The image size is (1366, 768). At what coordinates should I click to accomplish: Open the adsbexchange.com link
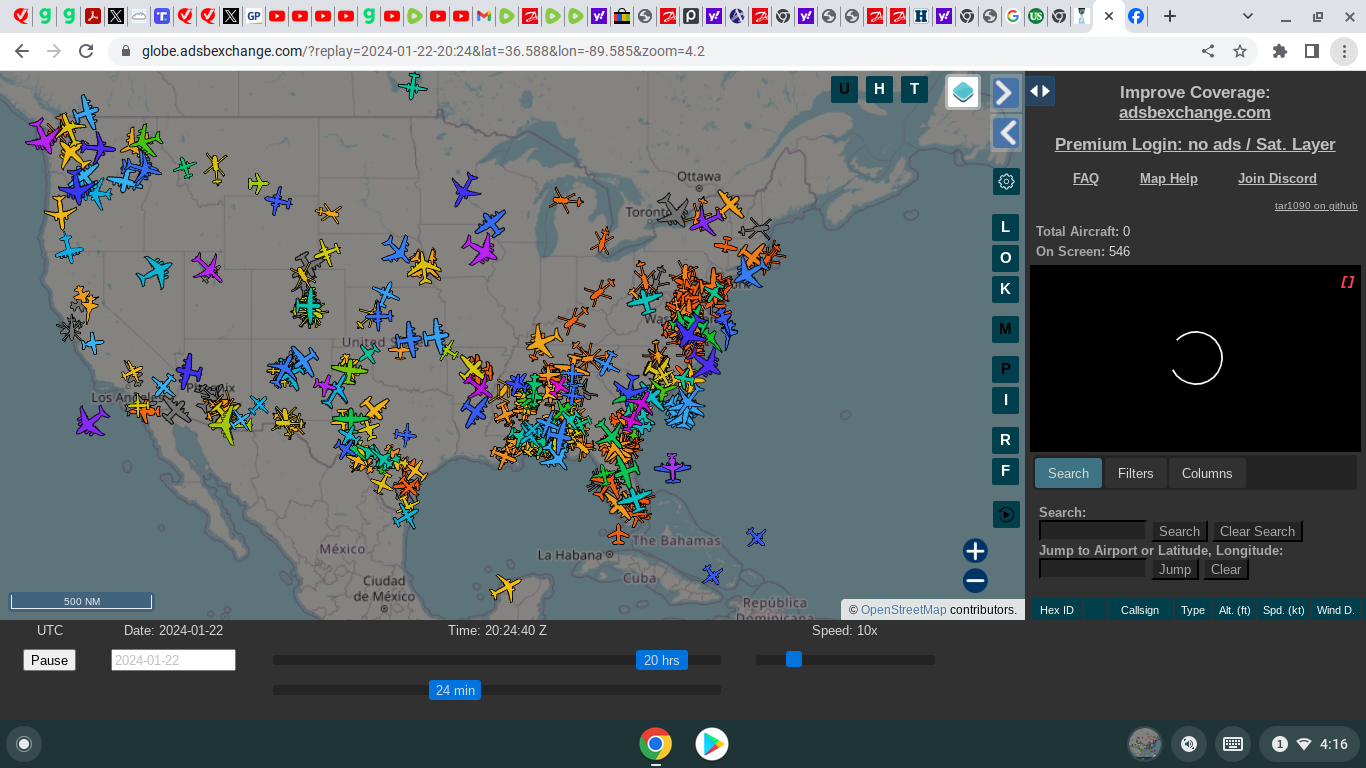1195,113
